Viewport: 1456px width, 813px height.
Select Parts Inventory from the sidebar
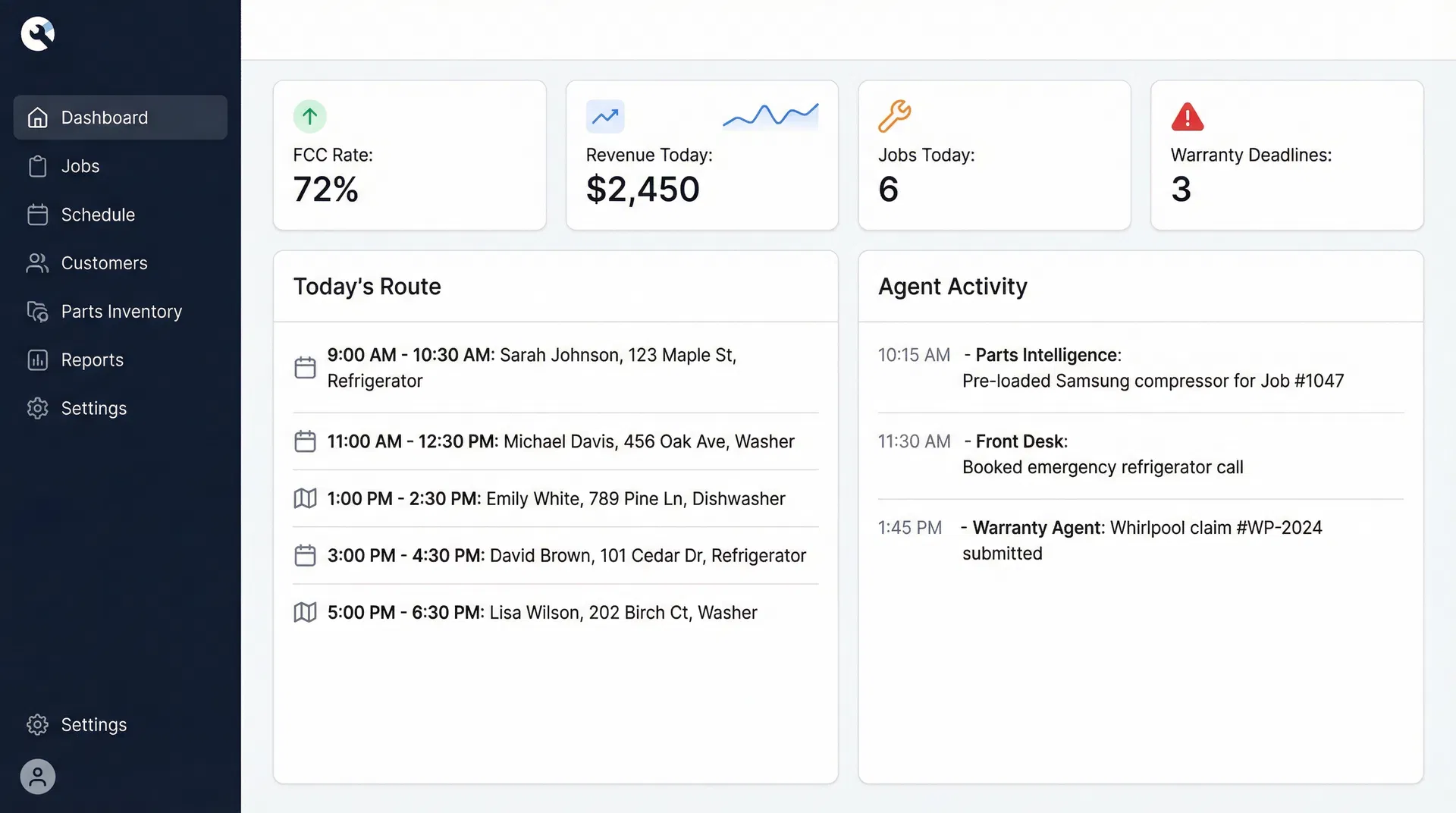click(121, 312)
